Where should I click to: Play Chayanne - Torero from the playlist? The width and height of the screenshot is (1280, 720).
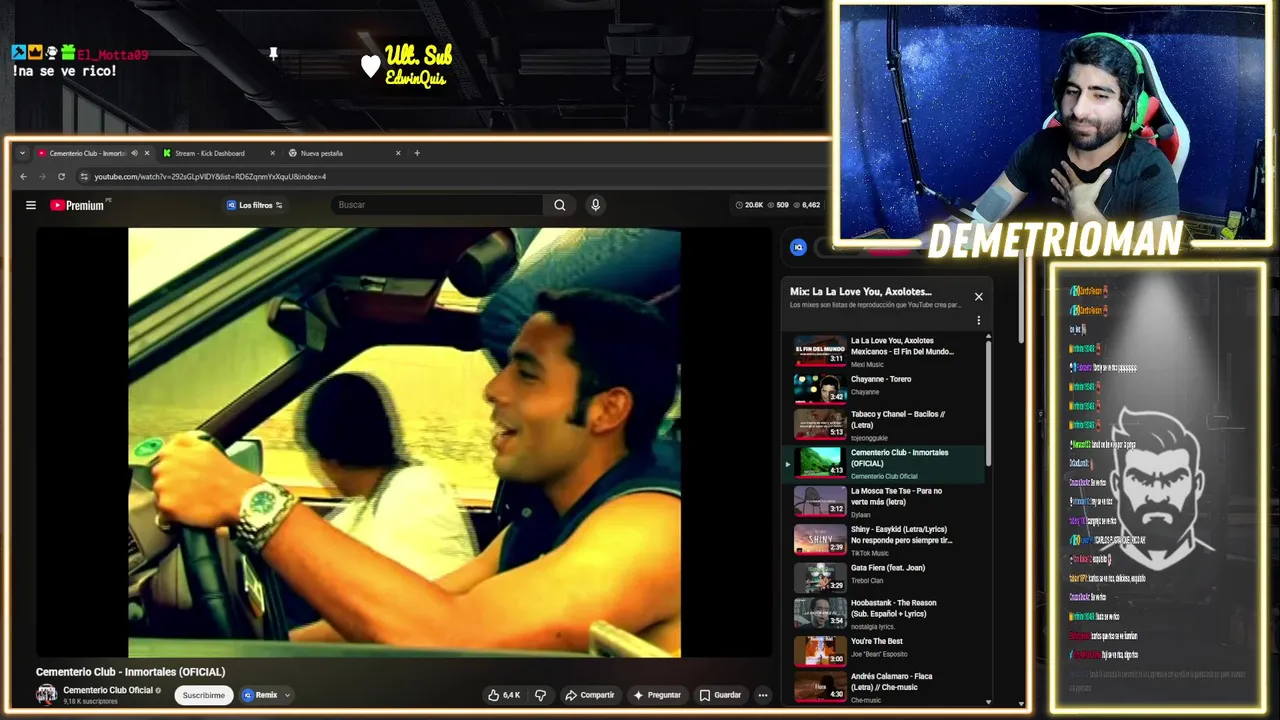click(x=888, y=386)
